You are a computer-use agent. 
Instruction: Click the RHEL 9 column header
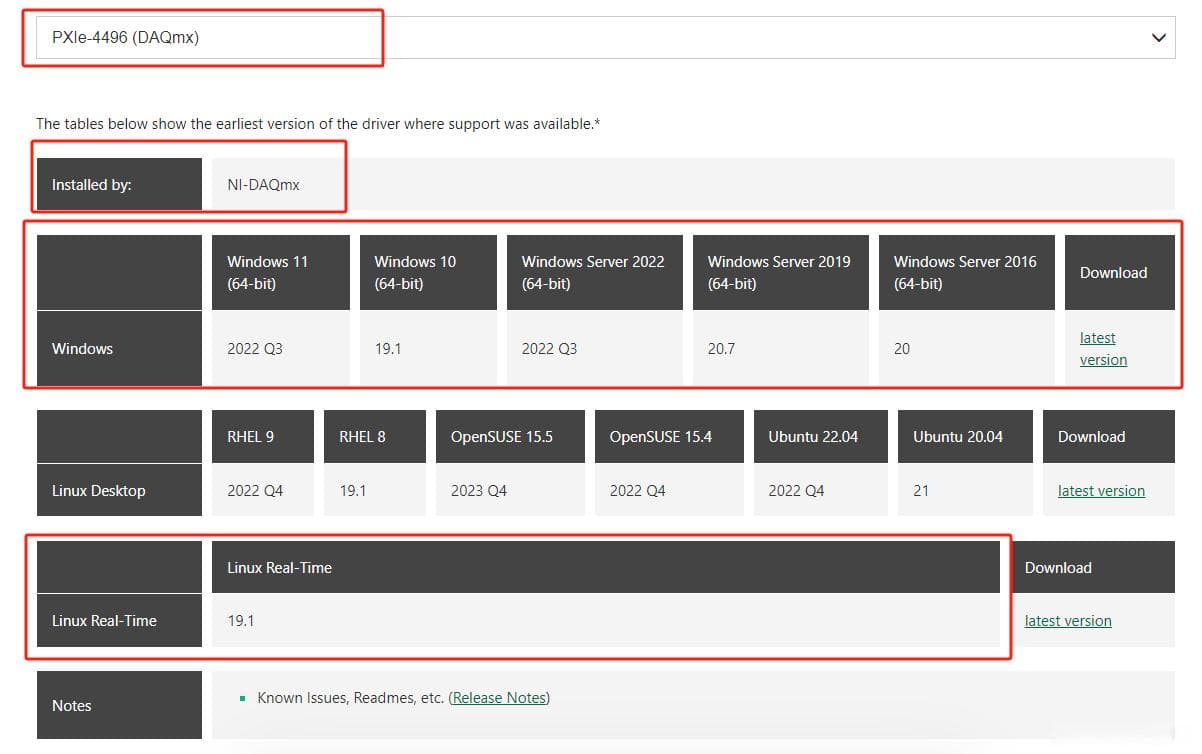263,436
